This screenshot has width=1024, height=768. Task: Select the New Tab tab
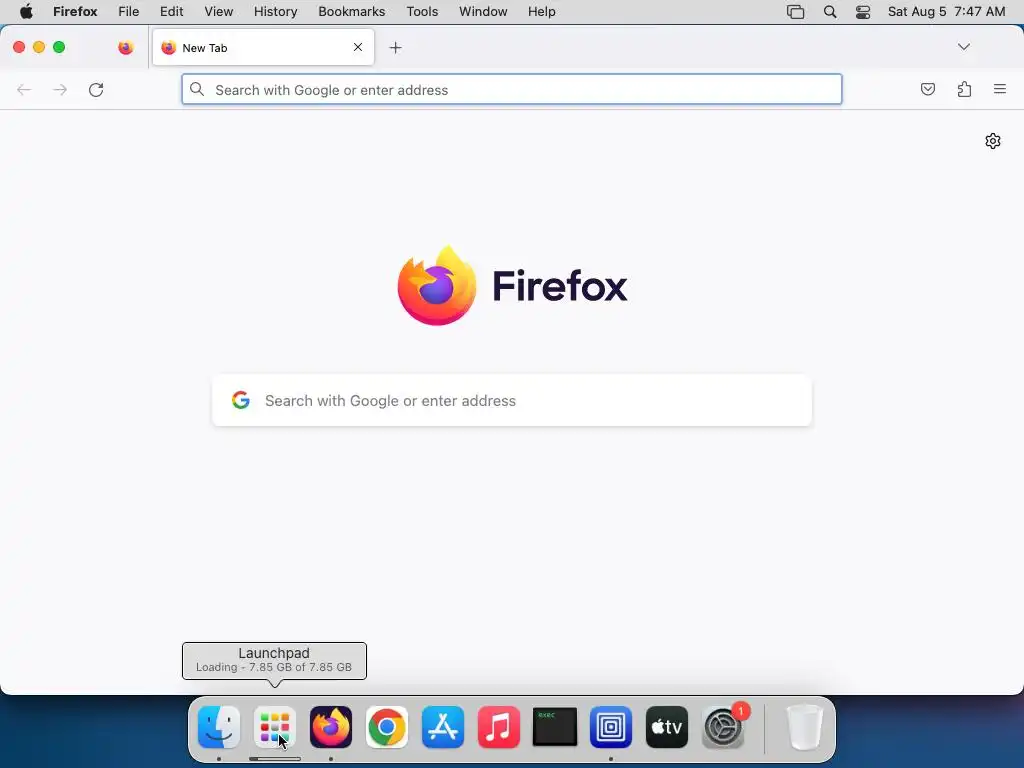(x=263, y=48)
